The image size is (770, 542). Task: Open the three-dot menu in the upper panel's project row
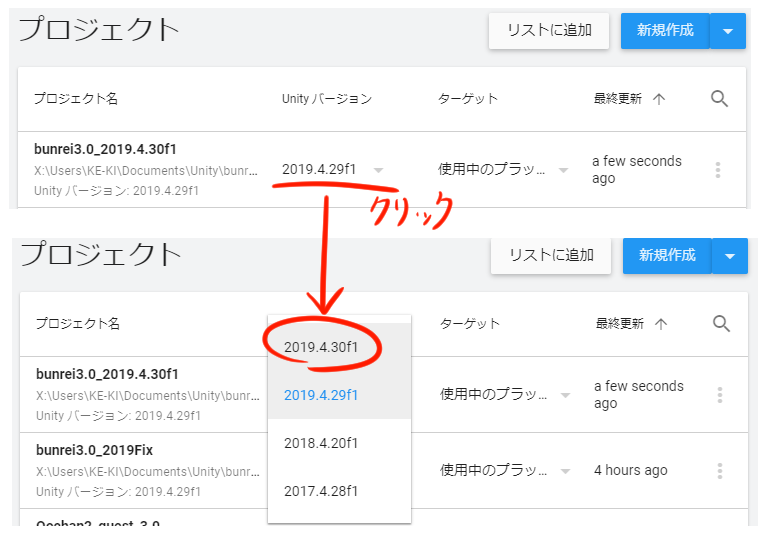tap(717, 170)
